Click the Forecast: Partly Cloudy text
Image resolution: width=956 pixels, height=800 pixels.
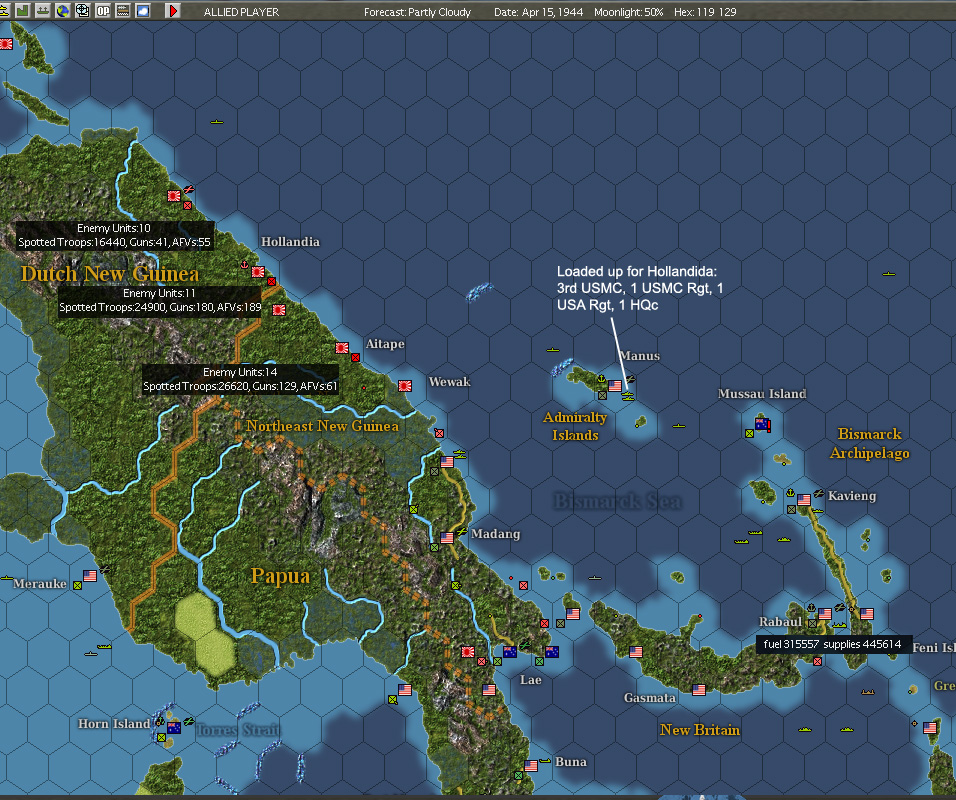point(418,12)
